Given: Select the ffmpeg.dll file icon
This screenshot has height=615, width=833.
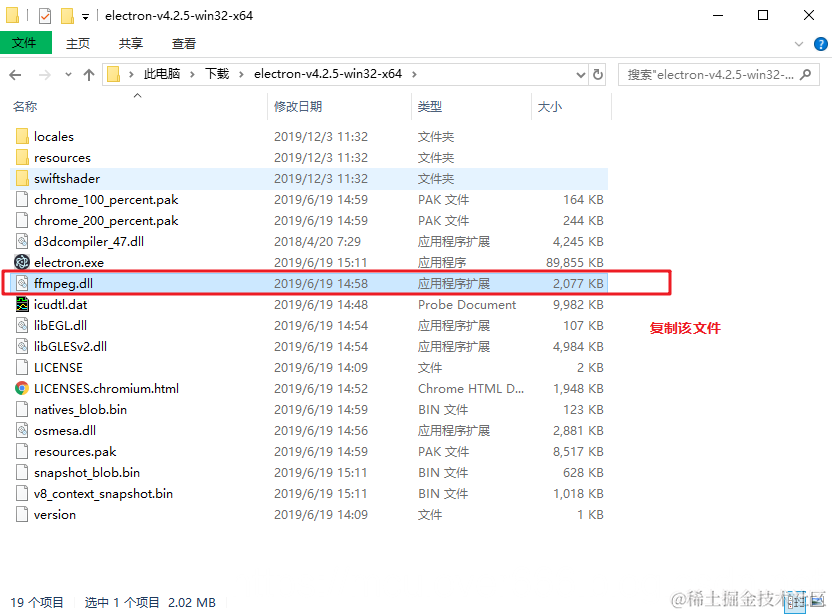Looking at the screenshot, I should pyautogui.click(x=22, y=284).
